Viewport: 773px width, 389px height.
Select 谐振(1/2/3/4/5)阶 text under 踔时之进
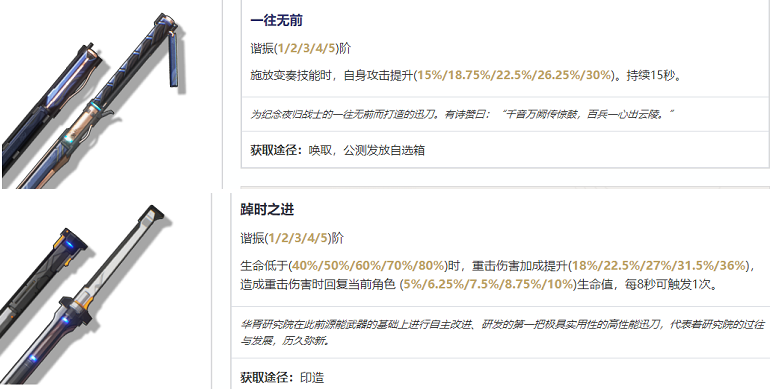(292, 238)
